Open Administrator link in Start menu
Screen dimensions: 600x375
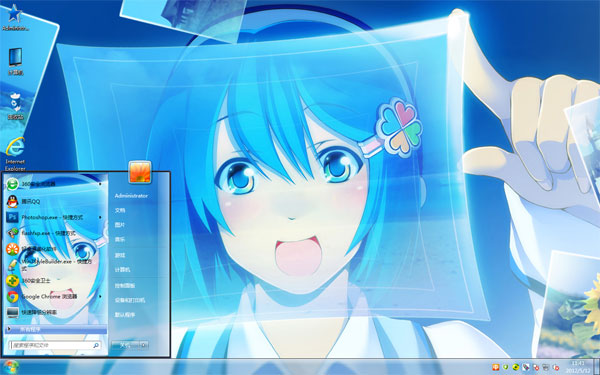131,196
